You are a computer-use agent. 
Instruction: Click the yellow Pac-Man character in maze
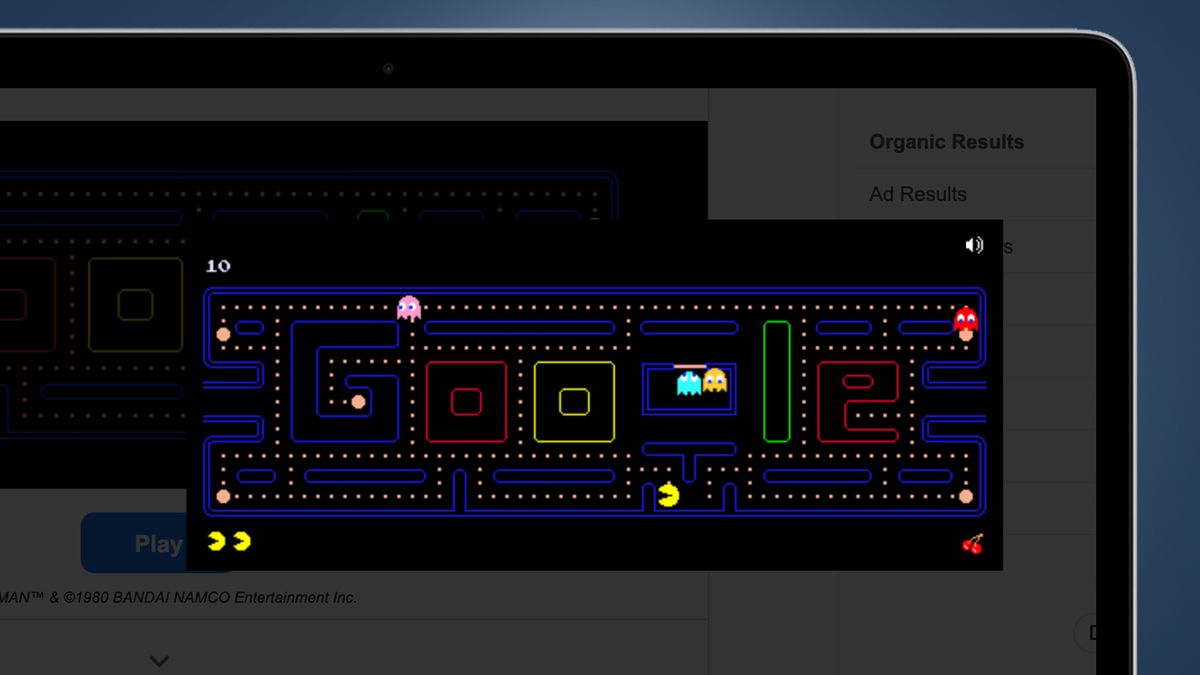[x=669, y=494]
